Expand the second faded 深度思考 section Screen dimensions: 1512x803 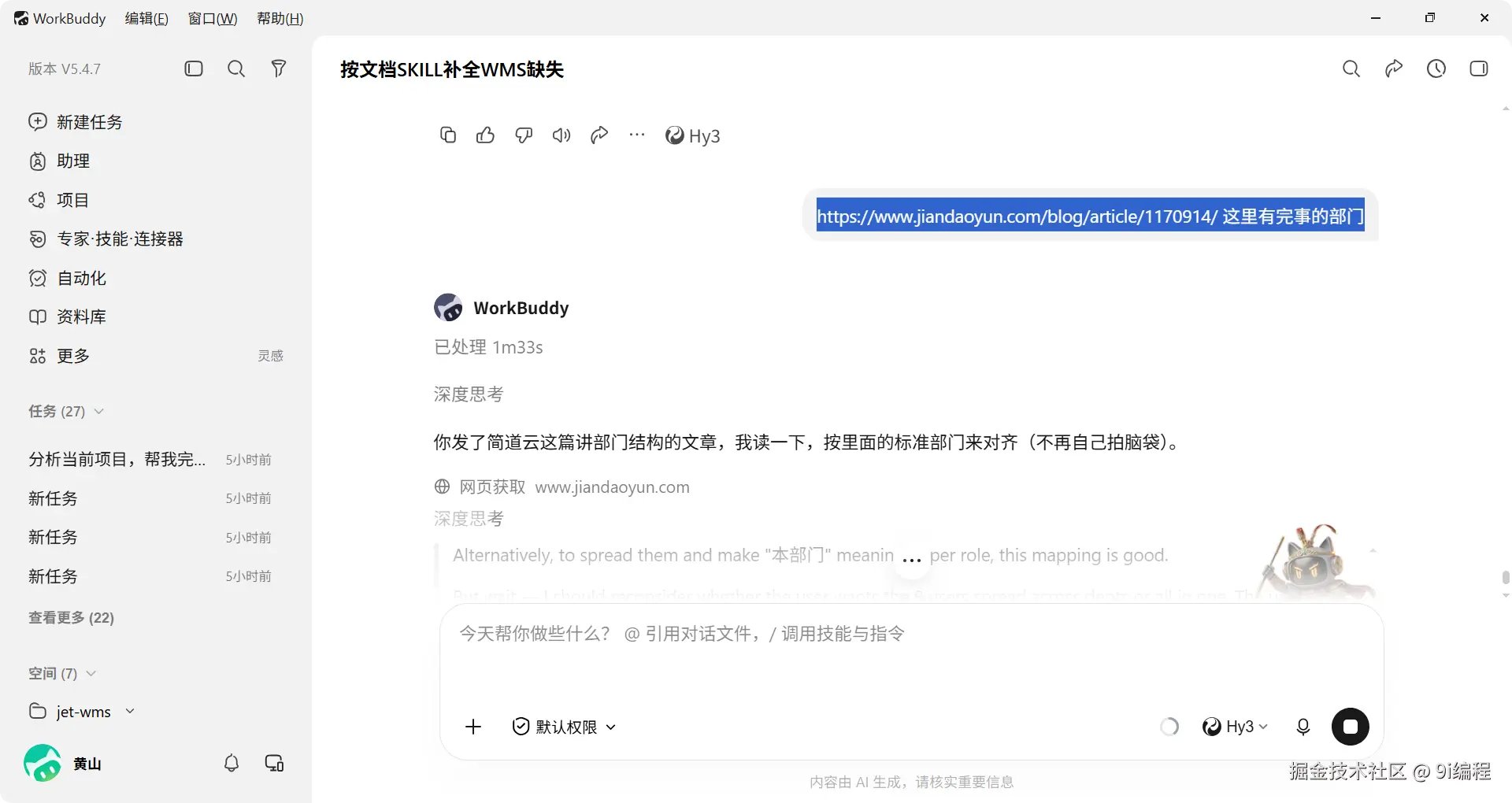(469, 518)
